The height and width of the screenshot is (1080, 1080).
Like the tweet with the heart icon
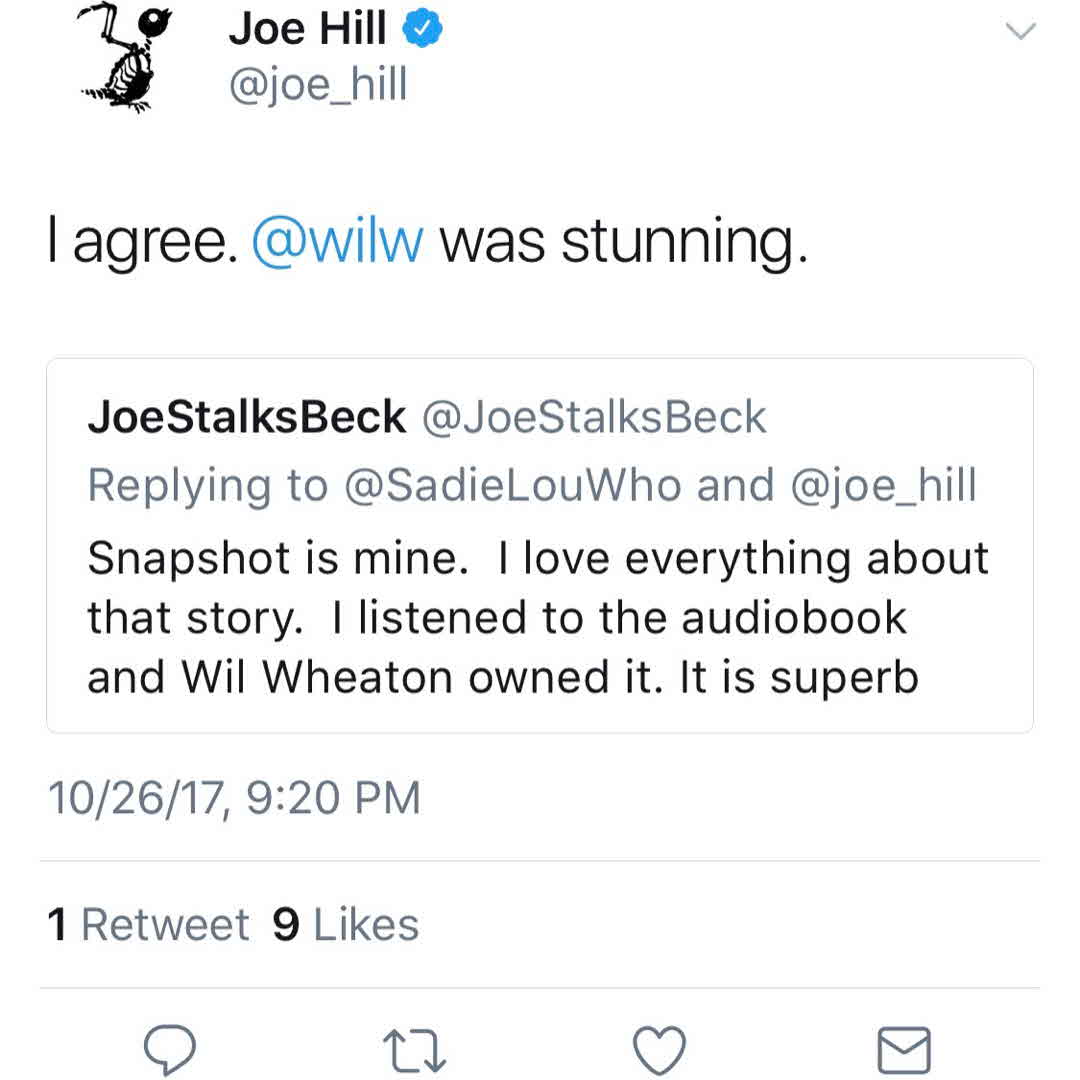[660, 1051]
